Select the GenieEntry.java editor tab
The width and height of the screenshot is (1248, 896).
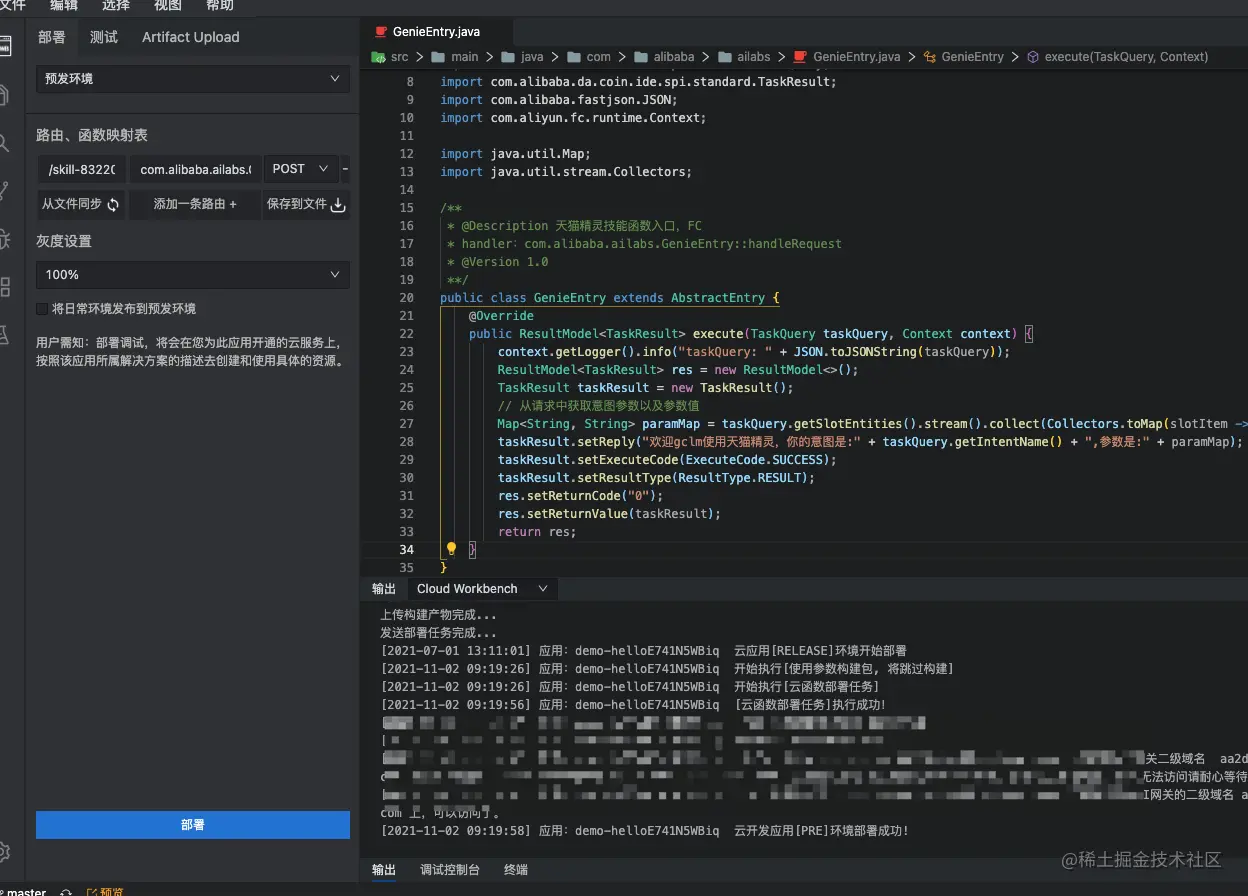tap(436, 32)
